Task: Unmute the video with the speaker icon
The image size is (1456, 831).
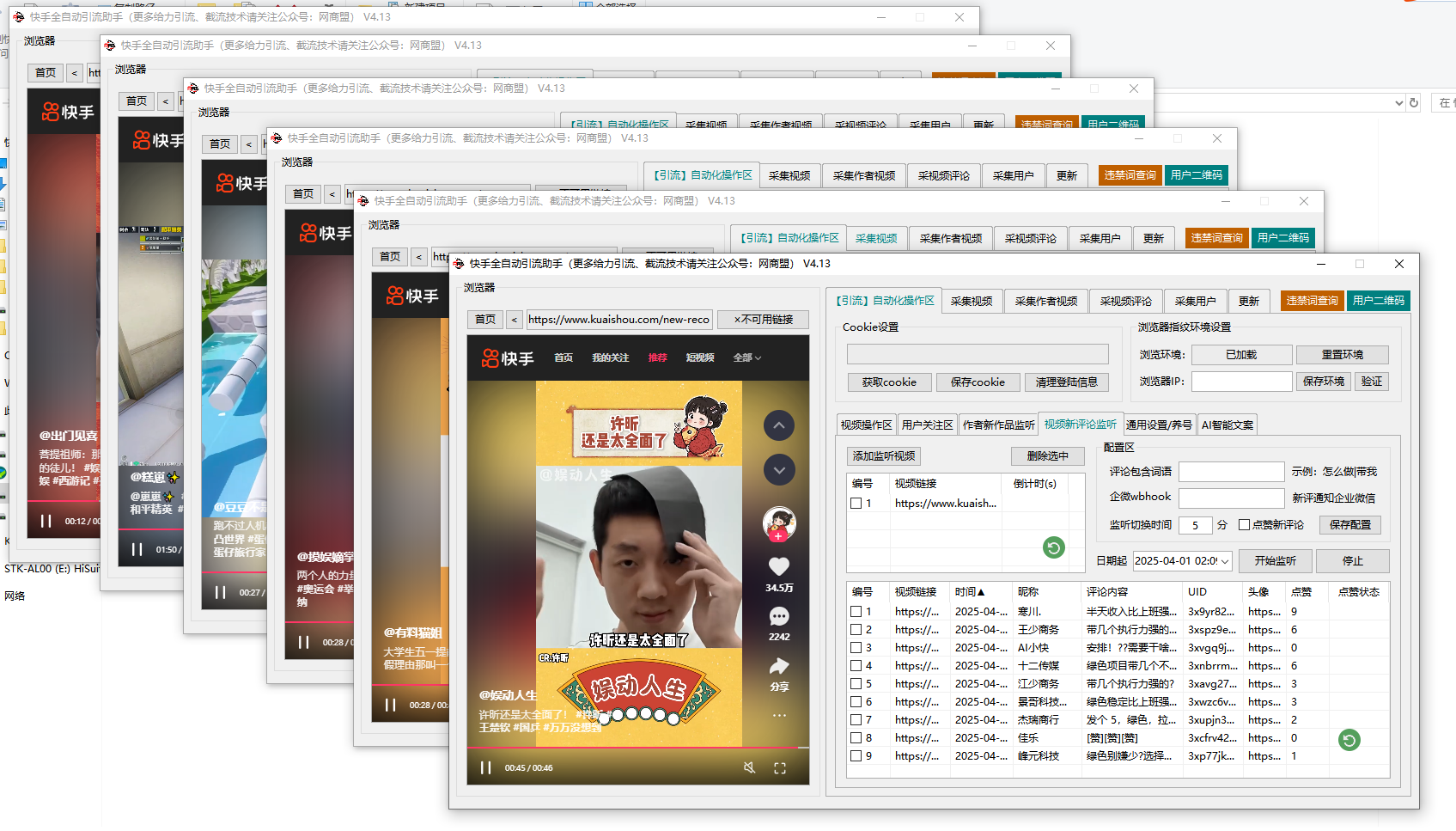Action: pos(749,767)
